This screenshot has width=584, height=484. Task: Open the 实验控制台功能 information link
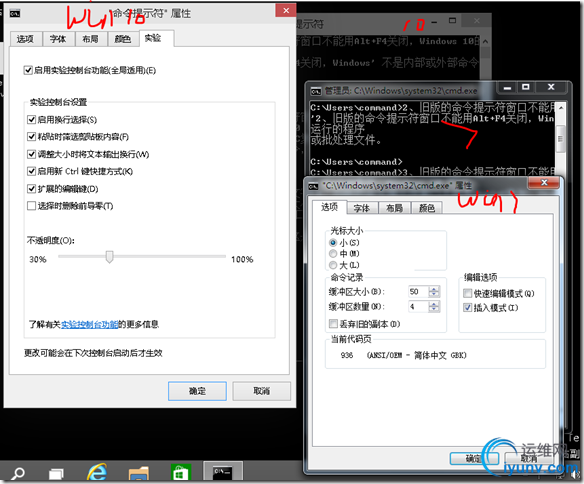[x=90, y=325]
